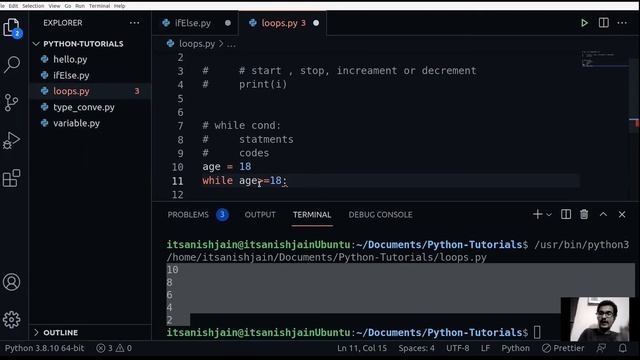This screenshot has height=360, width=640.
Task: Click the presenter webcam thumbnail
Action: 595,319
